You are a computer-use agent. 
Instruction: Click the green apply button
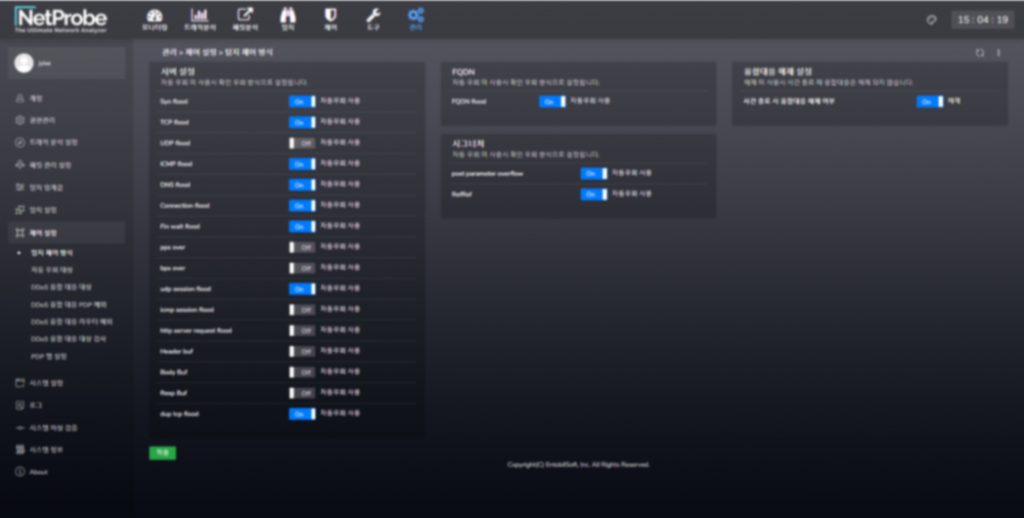click(162, 453)
